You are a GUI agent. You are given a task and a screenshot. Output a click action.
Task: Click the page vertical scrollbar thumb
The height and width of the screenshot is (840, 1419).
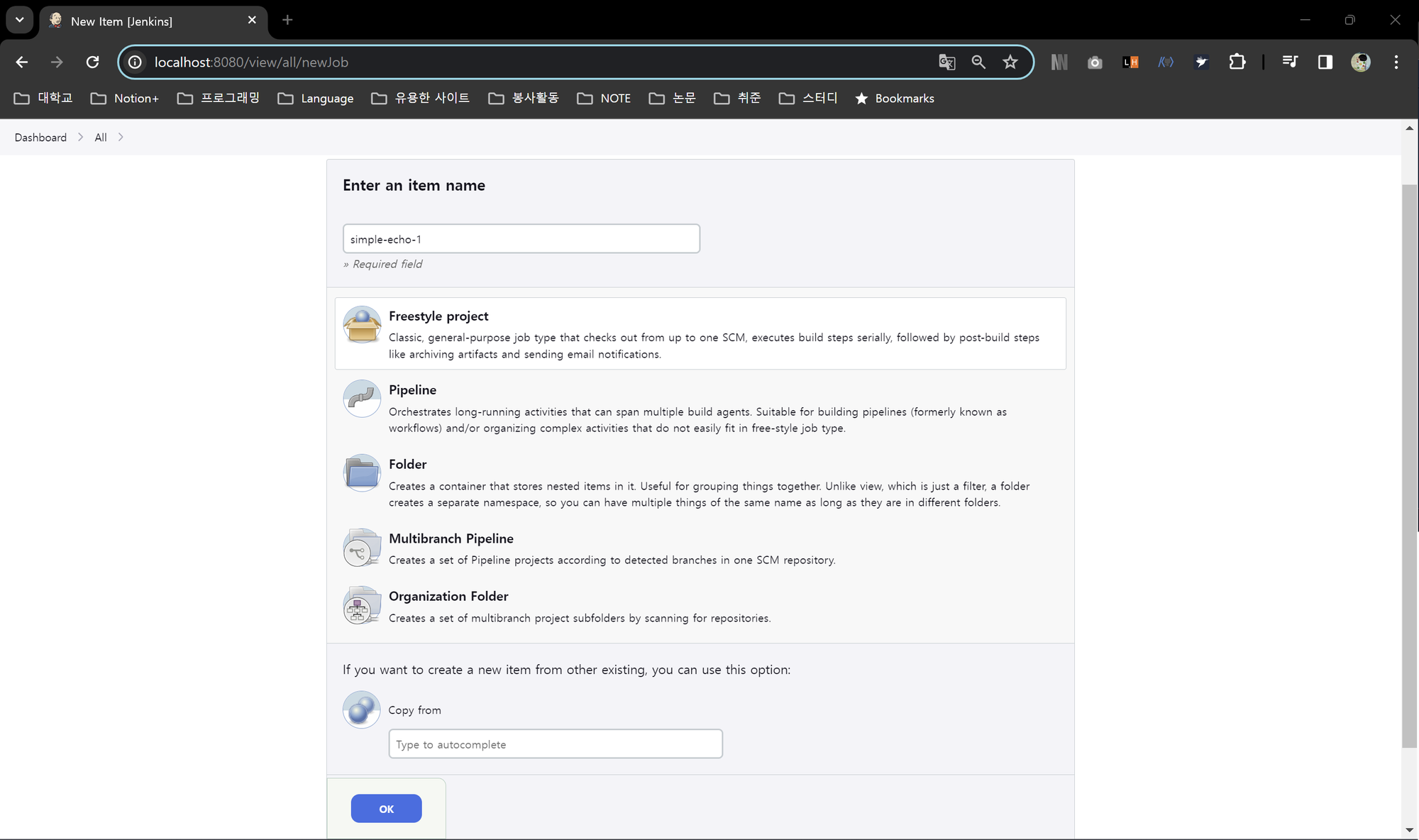1409,465
